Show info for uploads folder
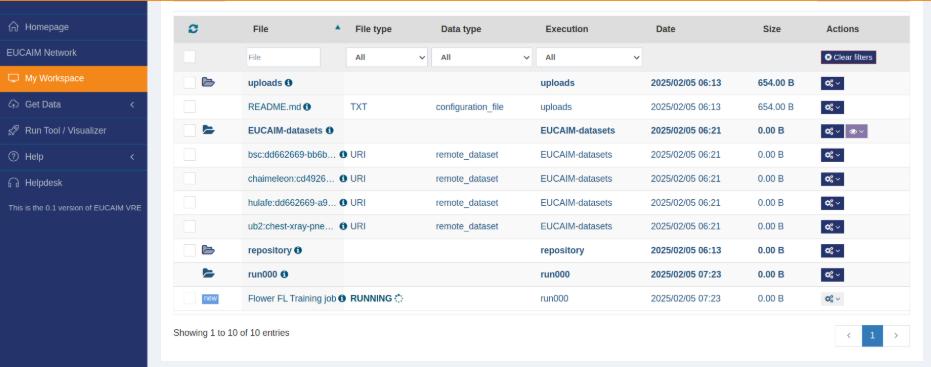The image size is (931, 367). tap(289, 83)
